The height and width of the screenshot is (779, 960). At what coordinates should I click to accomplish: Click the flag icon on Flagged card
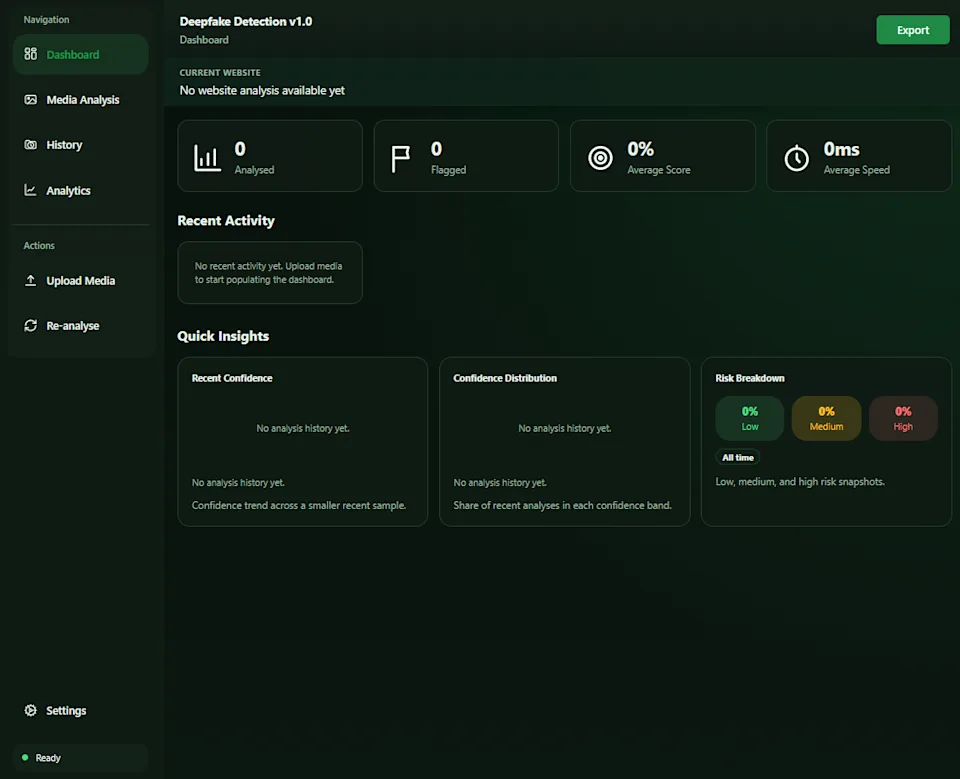[x=400, y=159]
